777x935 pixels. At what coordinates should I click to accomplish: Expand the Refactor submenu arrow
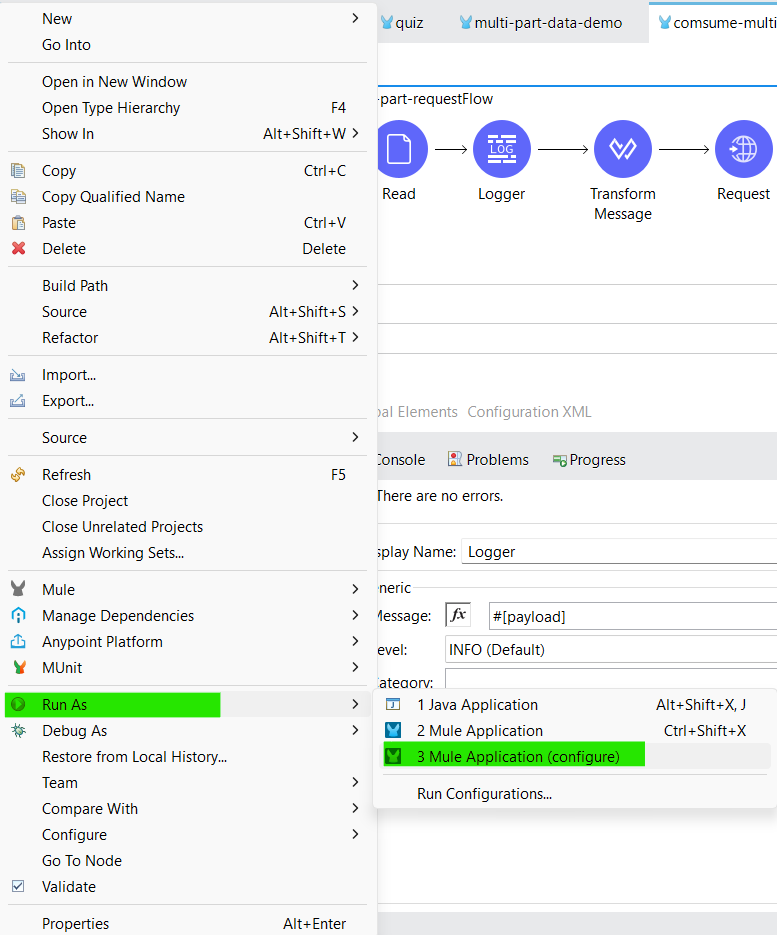point(355,338)
